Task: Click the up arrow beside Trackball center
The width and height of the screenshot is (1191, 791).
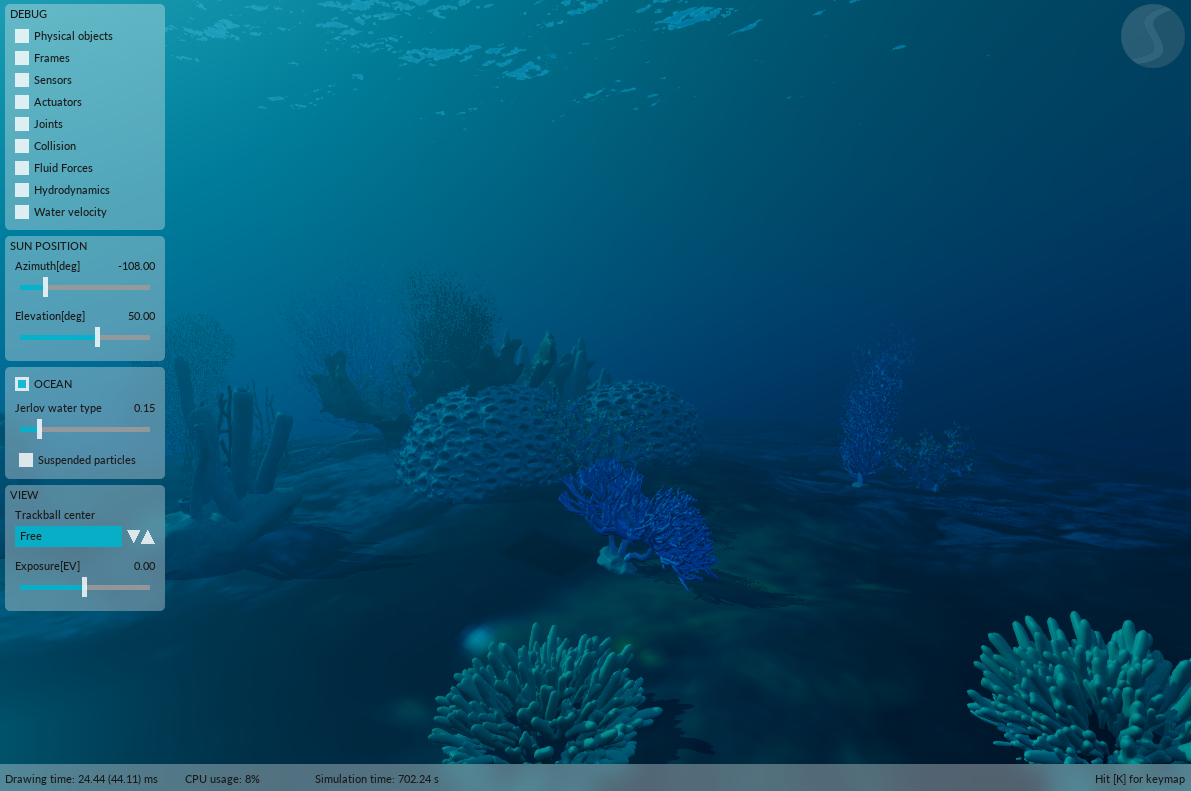Action: (x=148, y=537)
